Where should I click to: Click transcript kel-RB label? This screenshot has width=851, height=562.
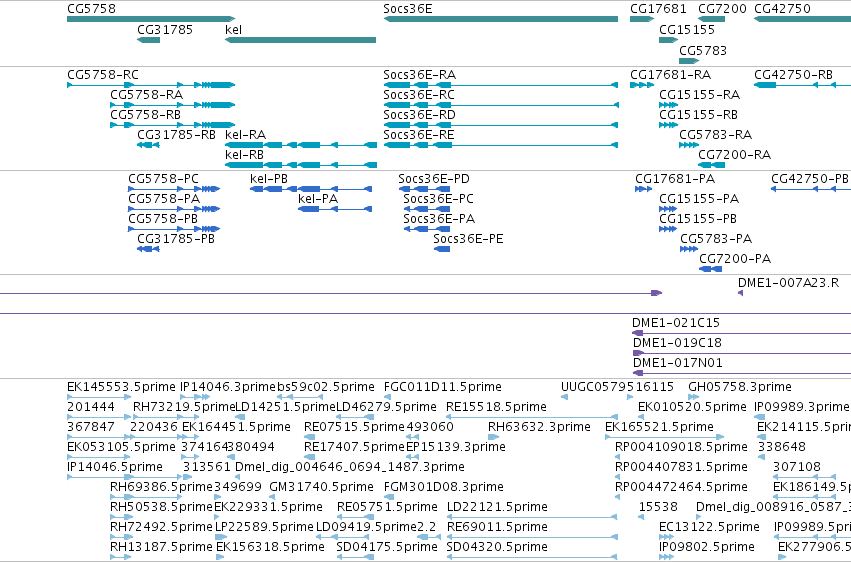click(244, 155)
